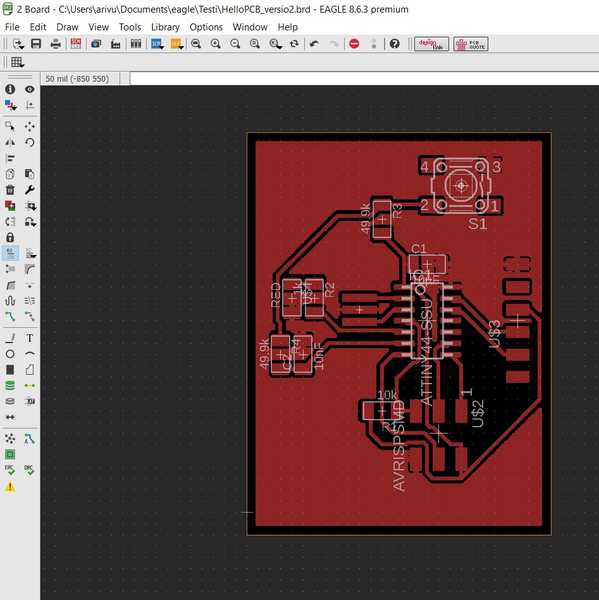The image size is (599, 600).
Task: Click the command line input field
Action: coord(364,78)
